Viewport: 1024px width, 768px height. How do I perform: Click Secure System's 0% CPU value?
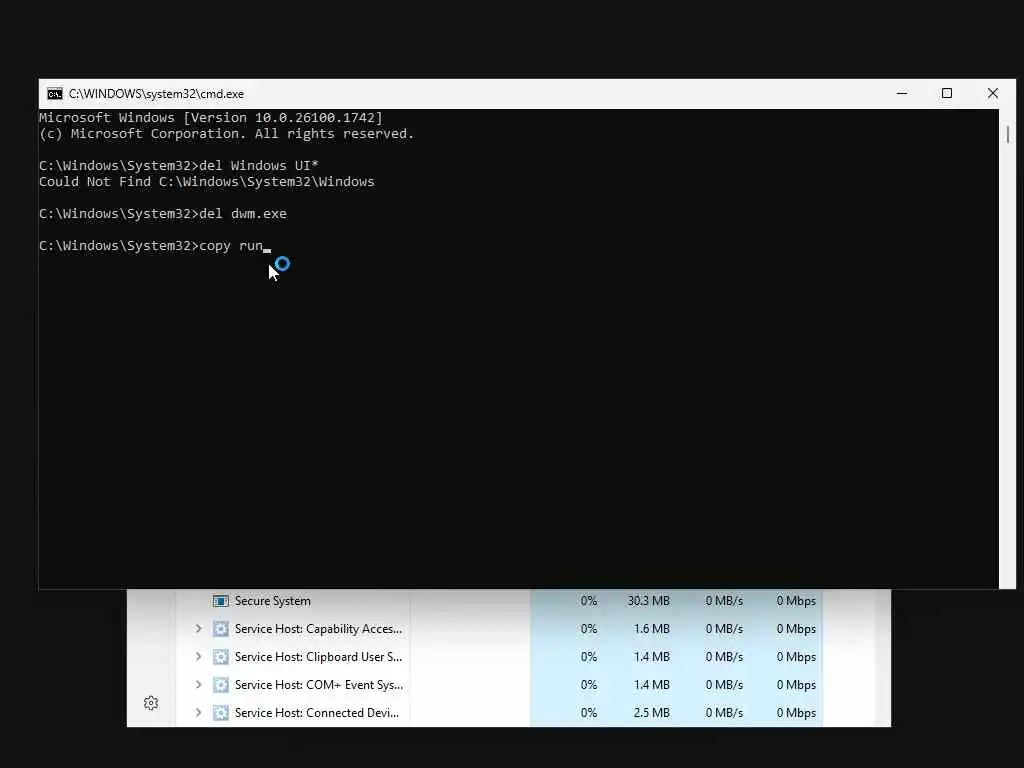[x=588, y=601]
